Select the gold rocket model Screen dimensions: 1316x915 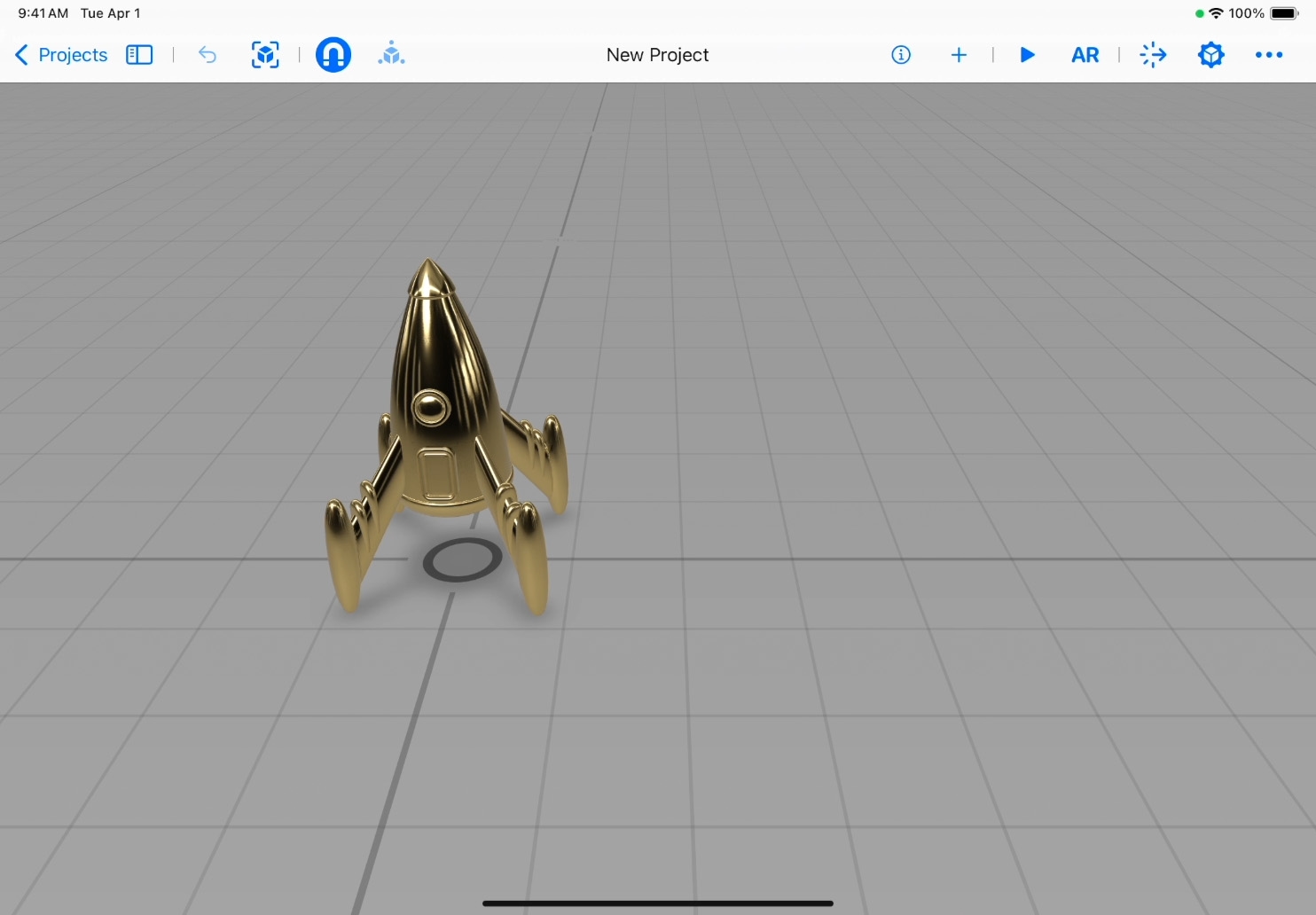tap(439, 399)
